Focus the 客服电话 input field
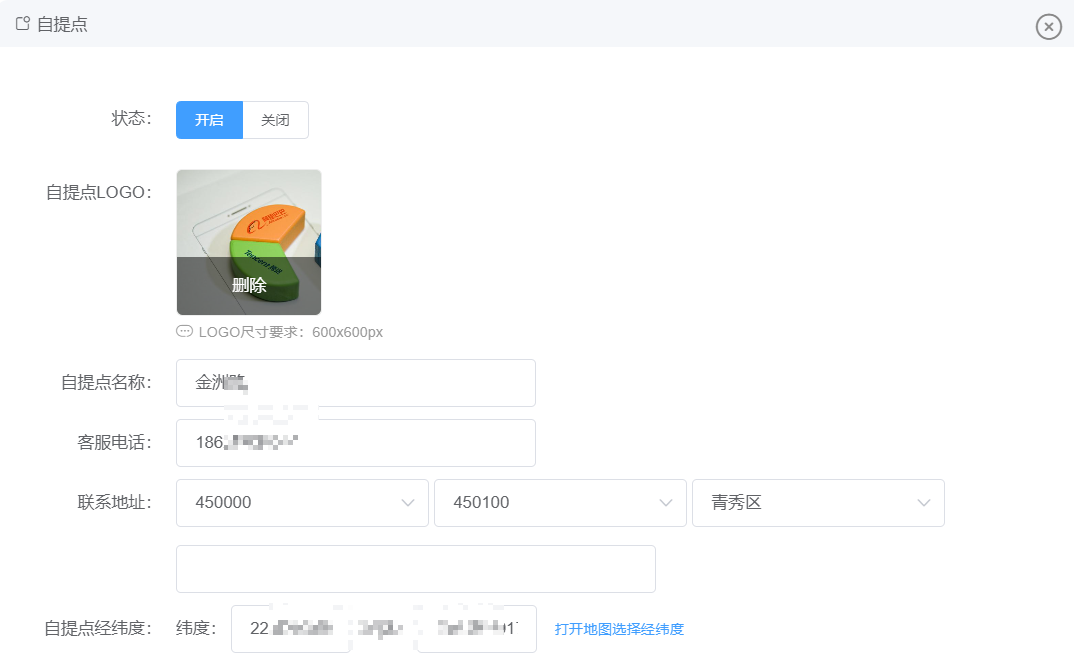1074x667 pixels. click(x=355, y=443)
